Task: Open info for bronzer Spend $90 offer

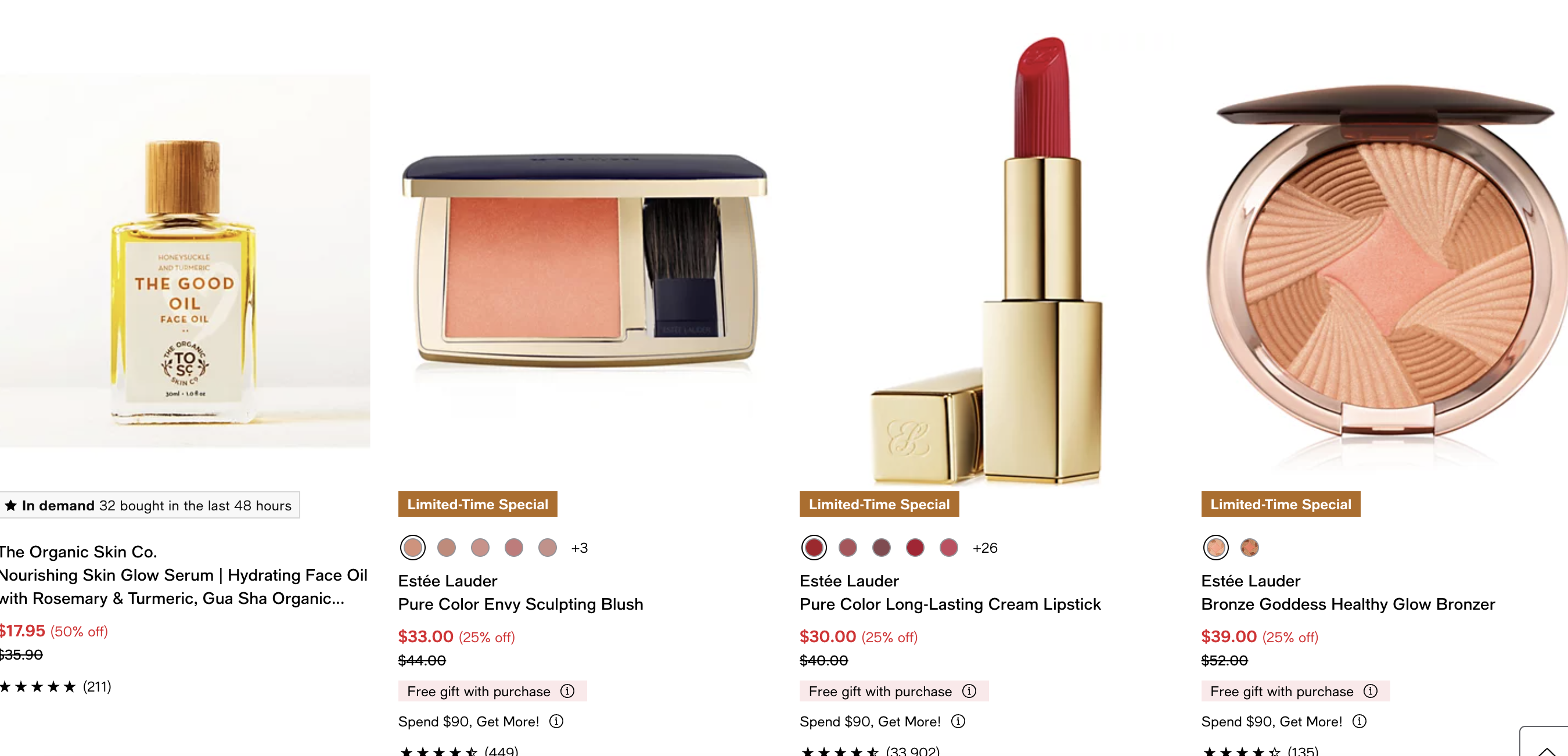Action: click(1359, 721)
